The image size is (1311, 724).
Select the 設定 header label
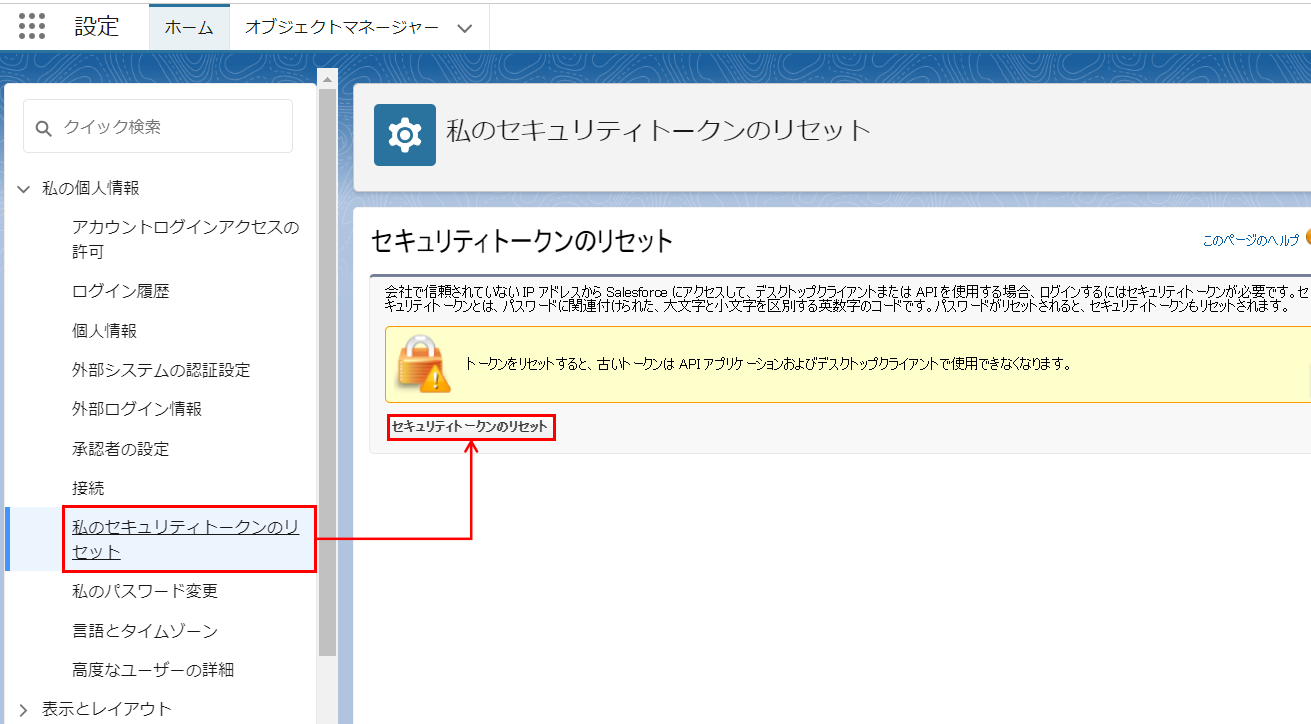tap(97, 27)
